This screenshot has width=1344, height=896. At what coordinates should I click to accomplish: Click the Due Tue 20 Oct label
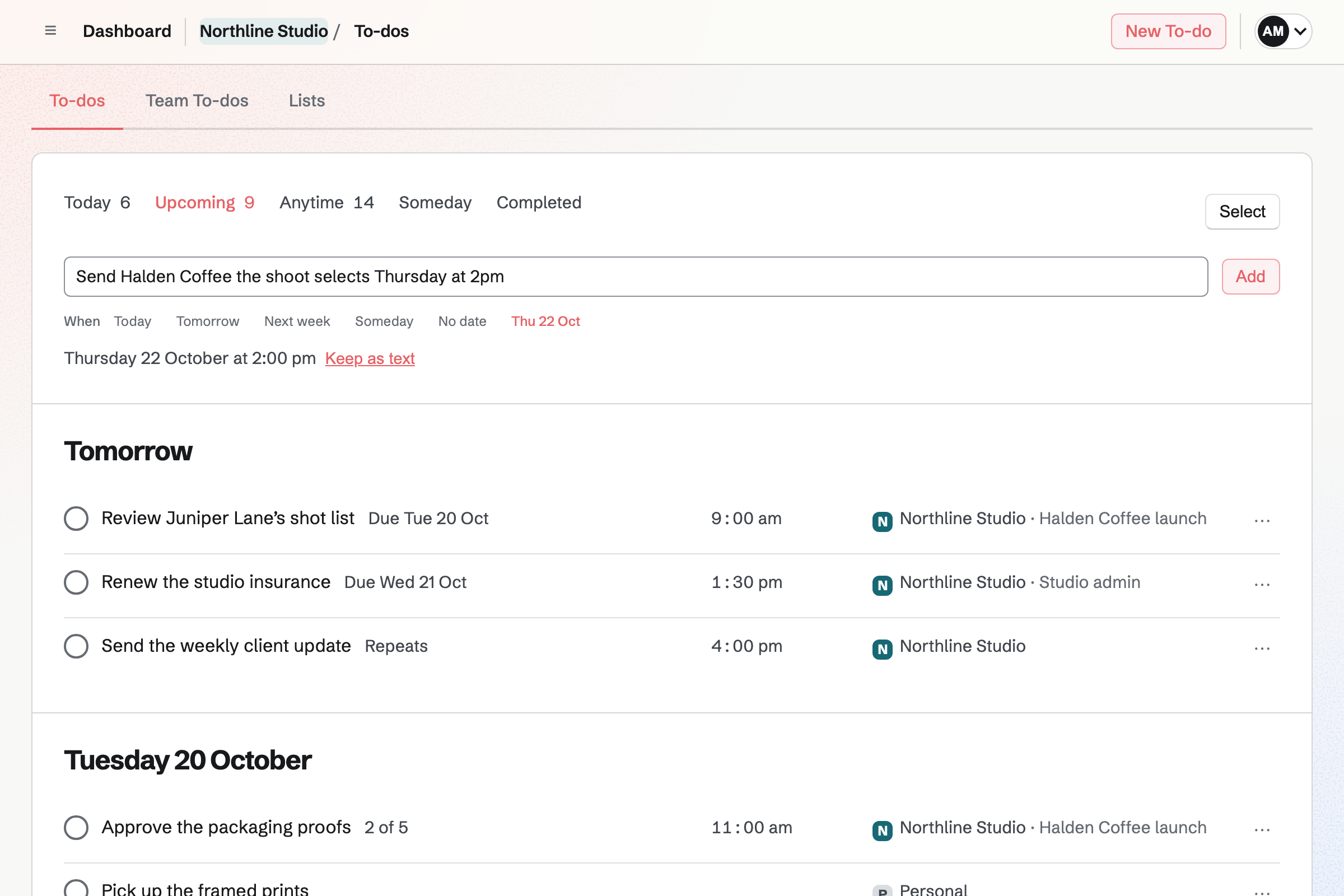tap(428, 519)
